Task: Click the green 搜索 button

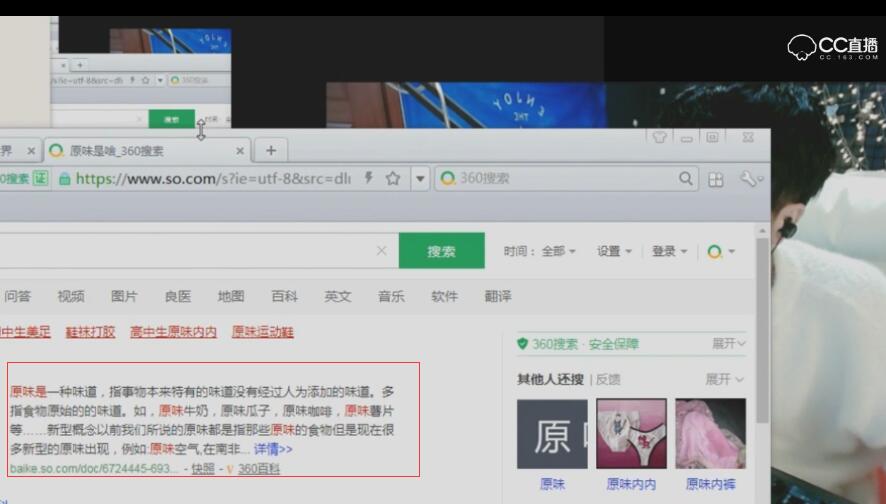Action: 441,250
